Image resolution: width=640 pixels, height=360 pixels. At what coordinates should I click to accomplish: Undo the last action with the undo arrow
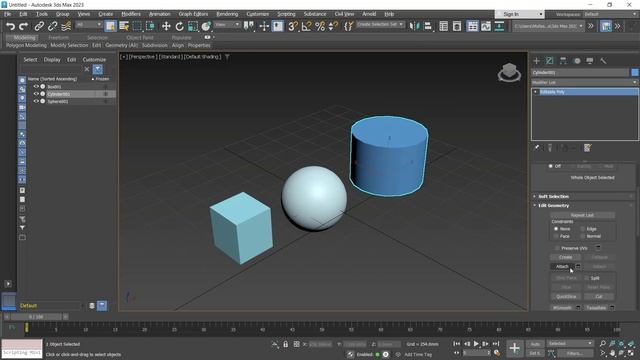click(x=10, y=27)
